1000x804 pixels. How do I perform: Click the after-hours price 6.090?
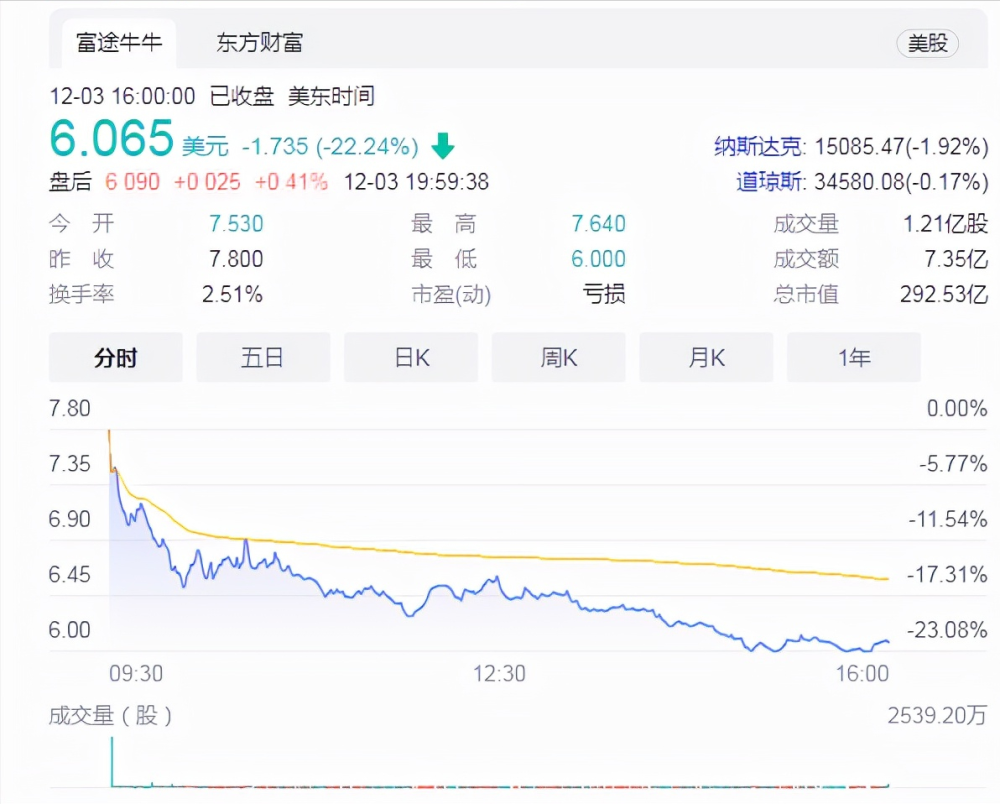point(132,182)
